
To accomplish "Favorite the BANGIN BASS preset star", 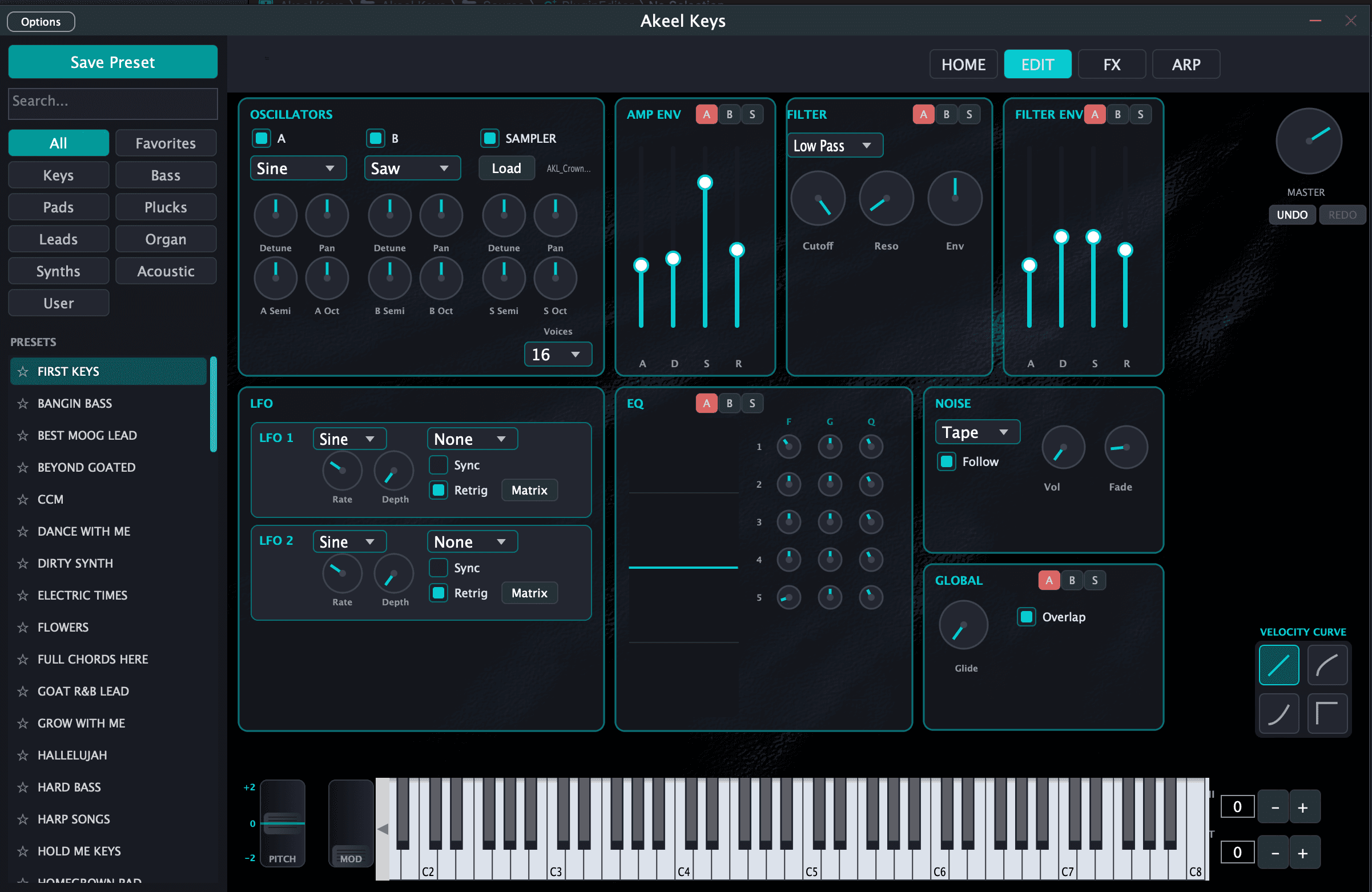I will [23, 404].
